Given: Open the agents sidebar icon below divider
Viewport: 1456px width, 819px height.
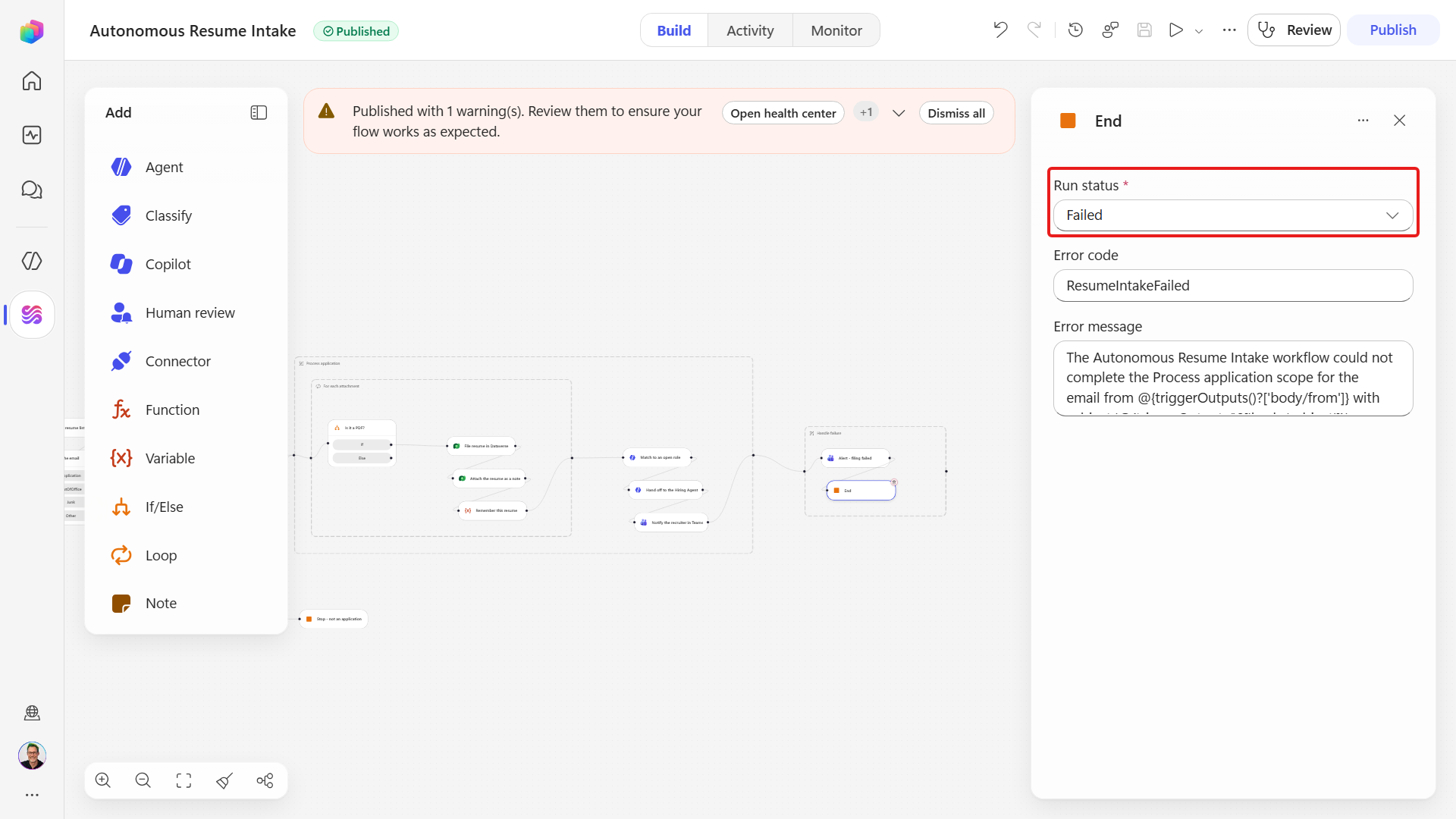Looking at the screenshot, I should (32, 261).
